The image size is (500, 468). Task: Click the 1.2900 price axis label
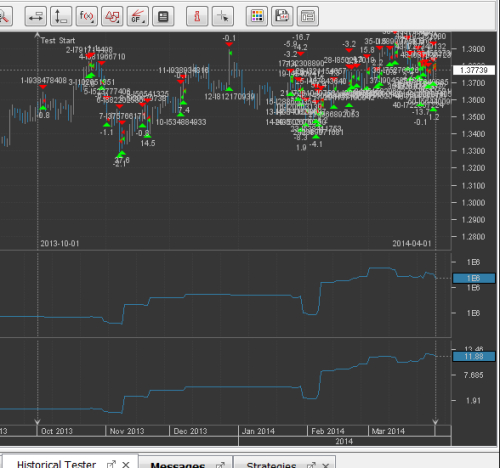click(473, 220)
